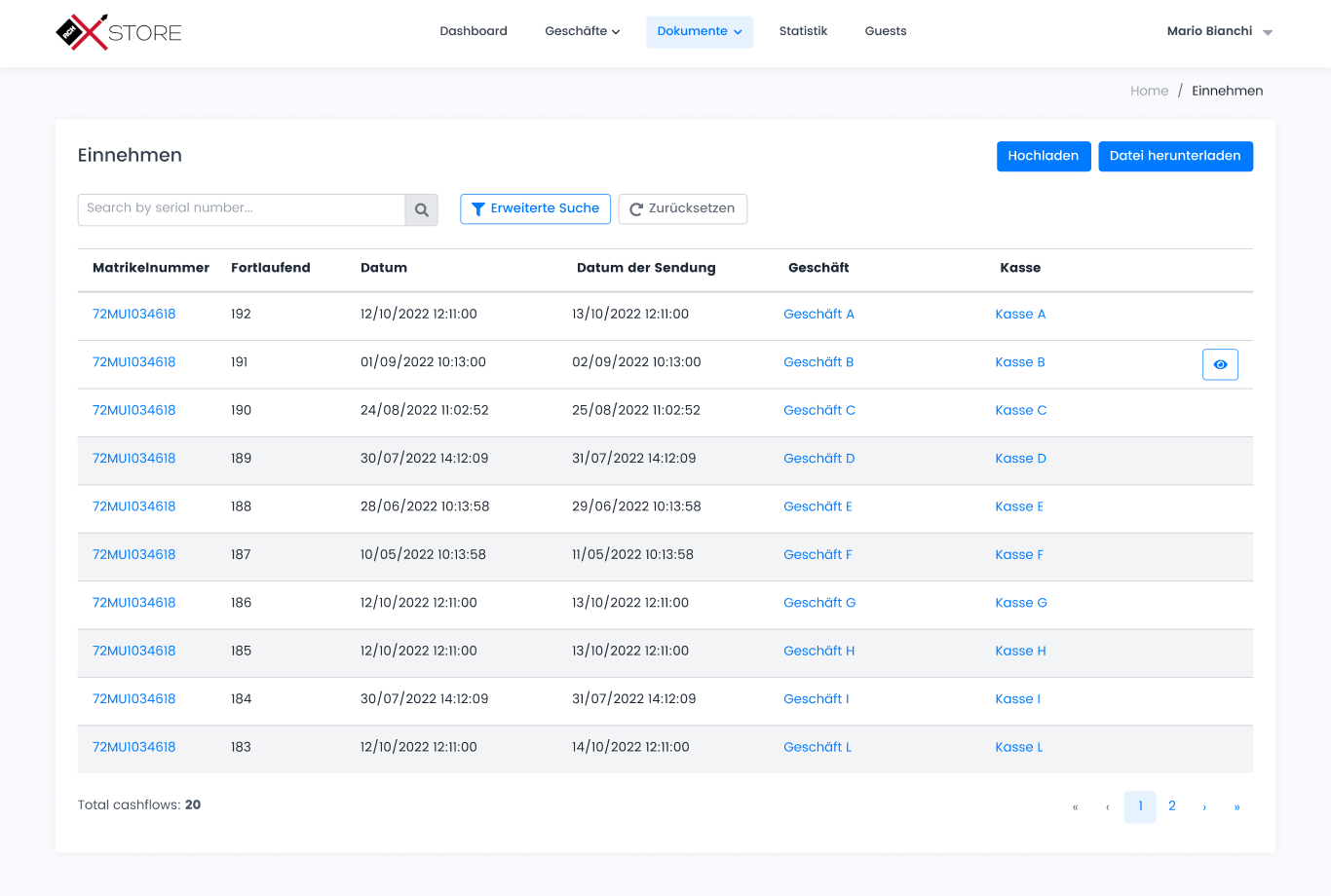1331x896 pixels.
Task: Click date 01/09/2022 10:13:00 cell
Action: tap(423, 362)
